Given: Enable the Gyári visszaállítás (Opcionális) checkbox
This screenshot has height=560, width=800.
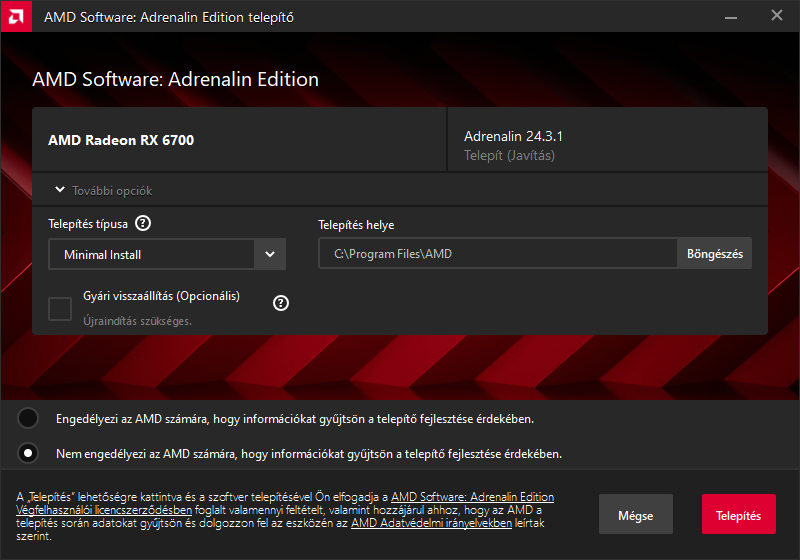Looking at the screenshot, I should (x=60, y=309).
